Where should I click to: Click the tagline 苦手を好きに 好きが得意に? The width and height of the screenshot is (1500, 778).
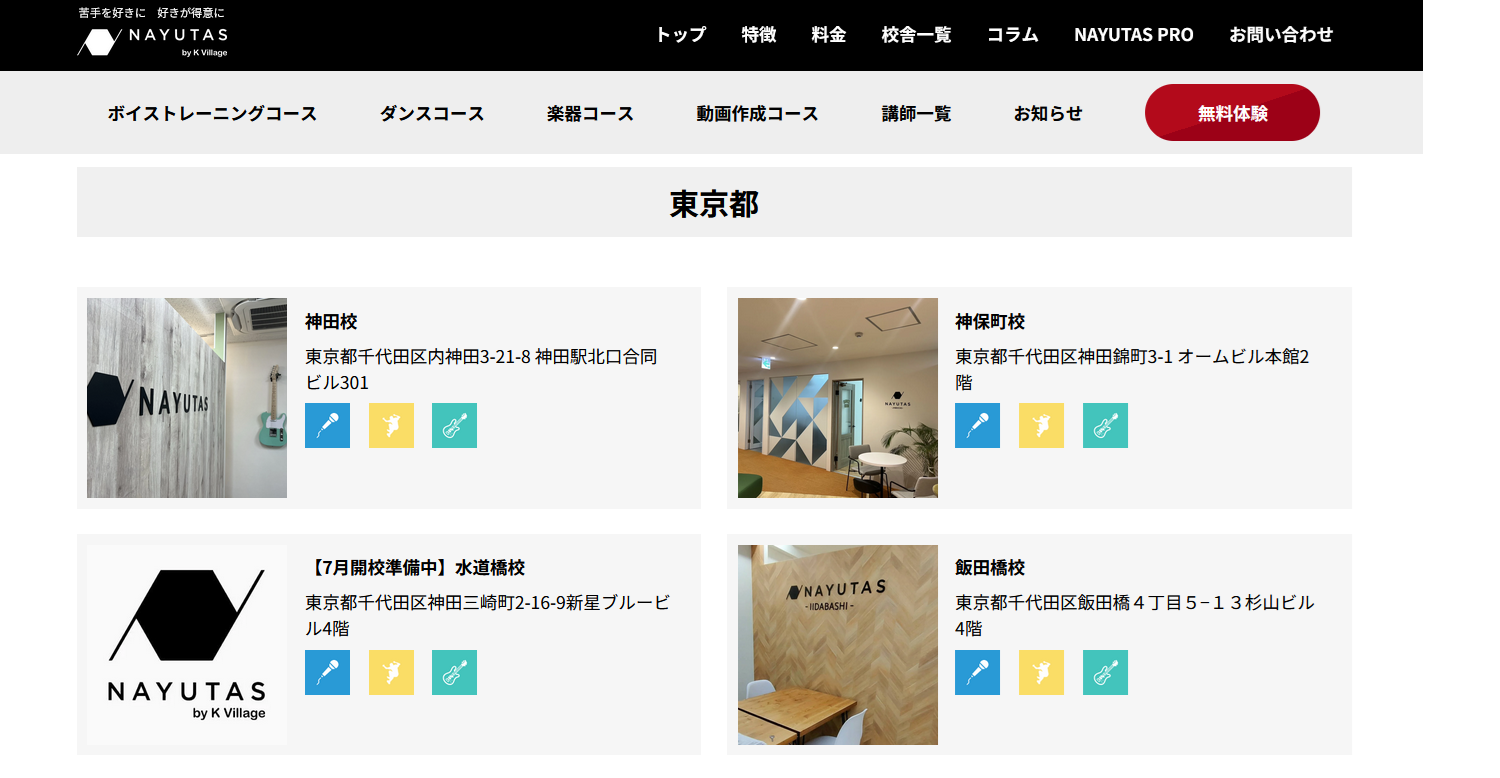152,13
